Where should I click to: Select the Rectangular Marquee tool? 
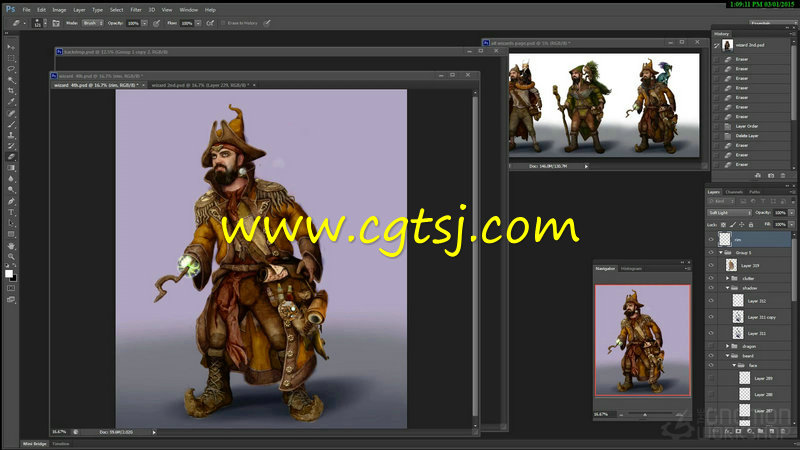11,58
